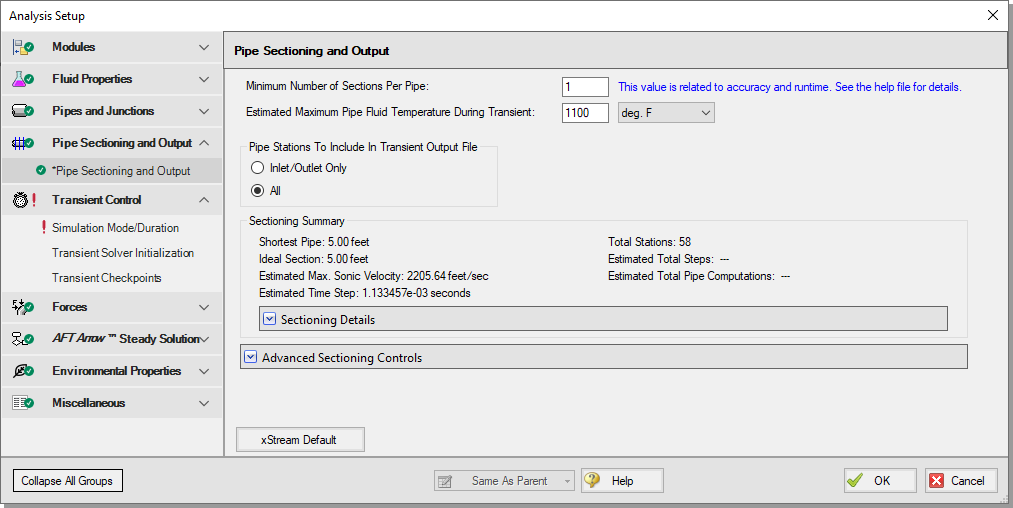Click the Transient Control stopwatch icon
This screenshot has width=1013, height=508.
(x=22, y=199)
